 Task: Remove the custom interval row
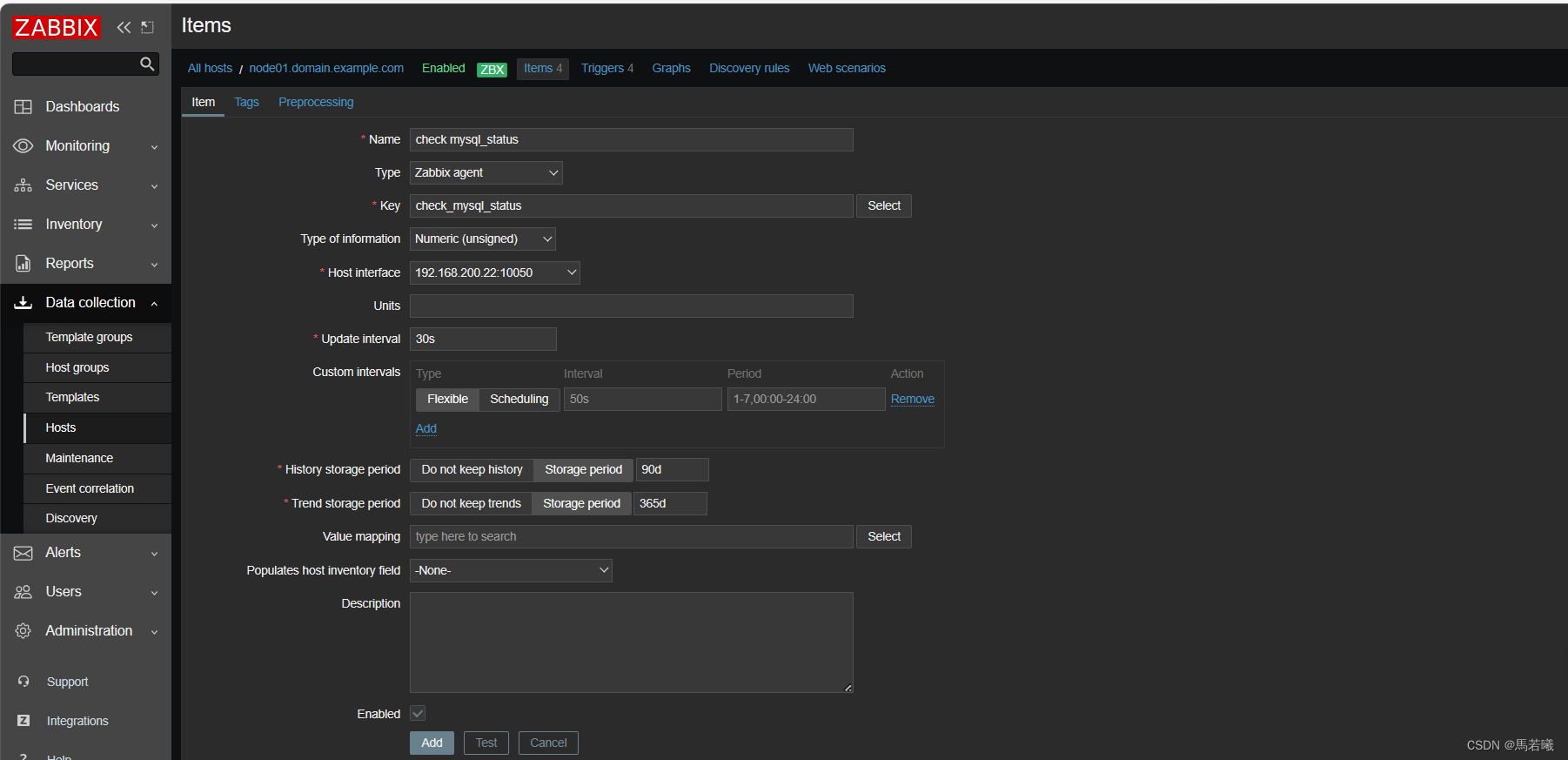point(912,399)
